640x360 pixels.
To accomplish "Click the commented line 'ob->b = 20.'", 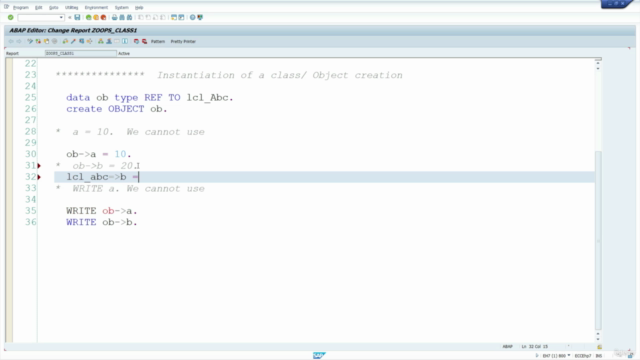I will 103,166.
